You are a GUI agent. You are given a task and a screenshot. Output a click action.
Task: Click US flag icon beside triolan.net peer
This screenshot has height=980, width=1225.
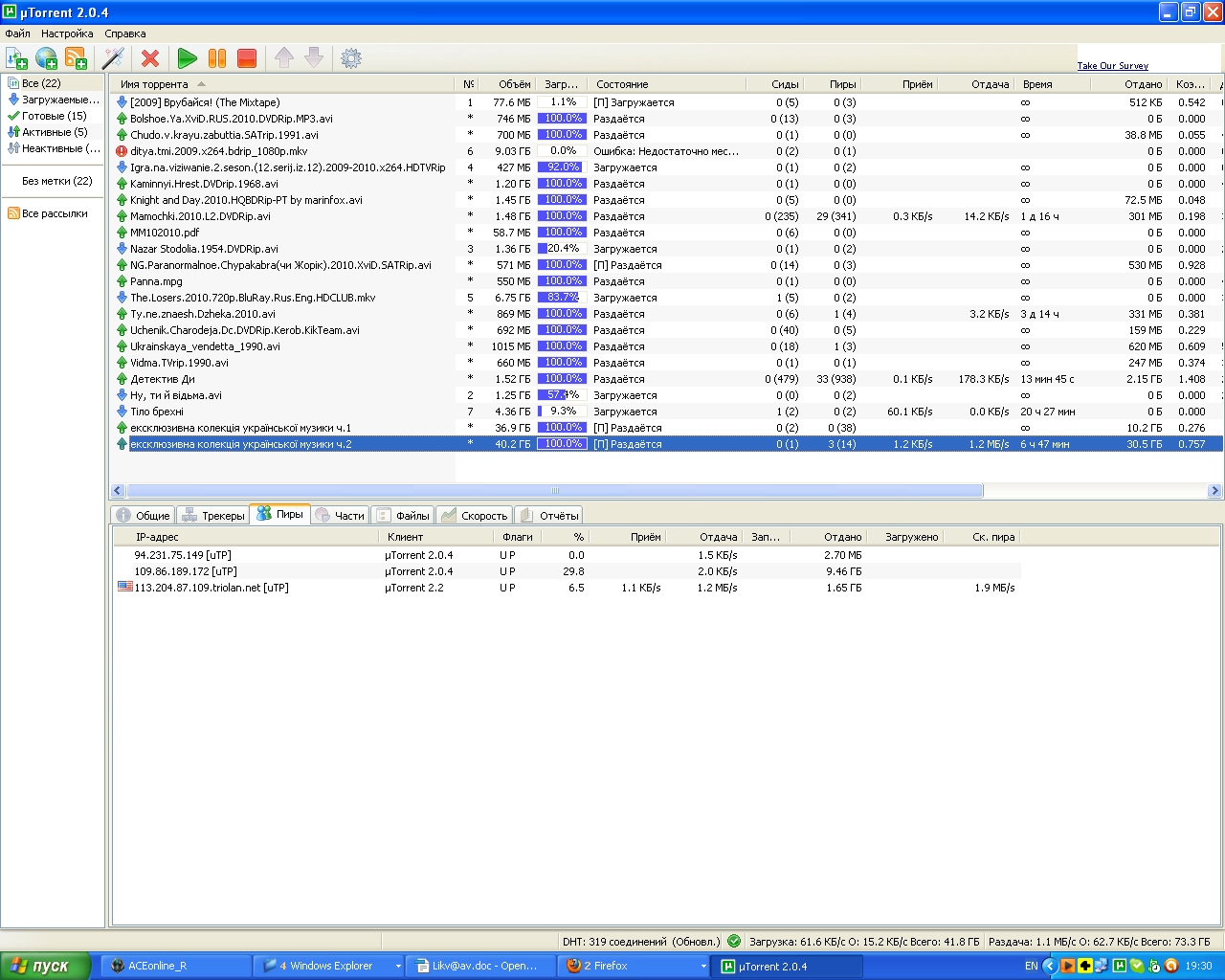point(124,587)
